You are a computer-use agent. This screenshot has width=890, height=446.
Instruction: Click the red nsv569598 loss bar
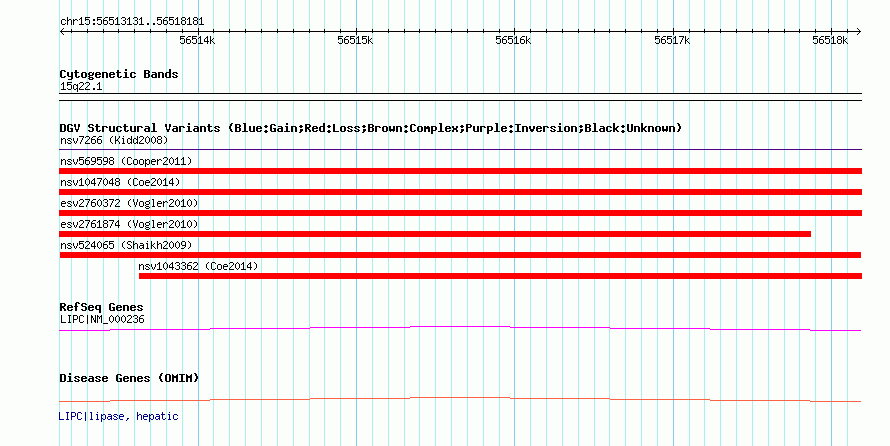[460, 171]
